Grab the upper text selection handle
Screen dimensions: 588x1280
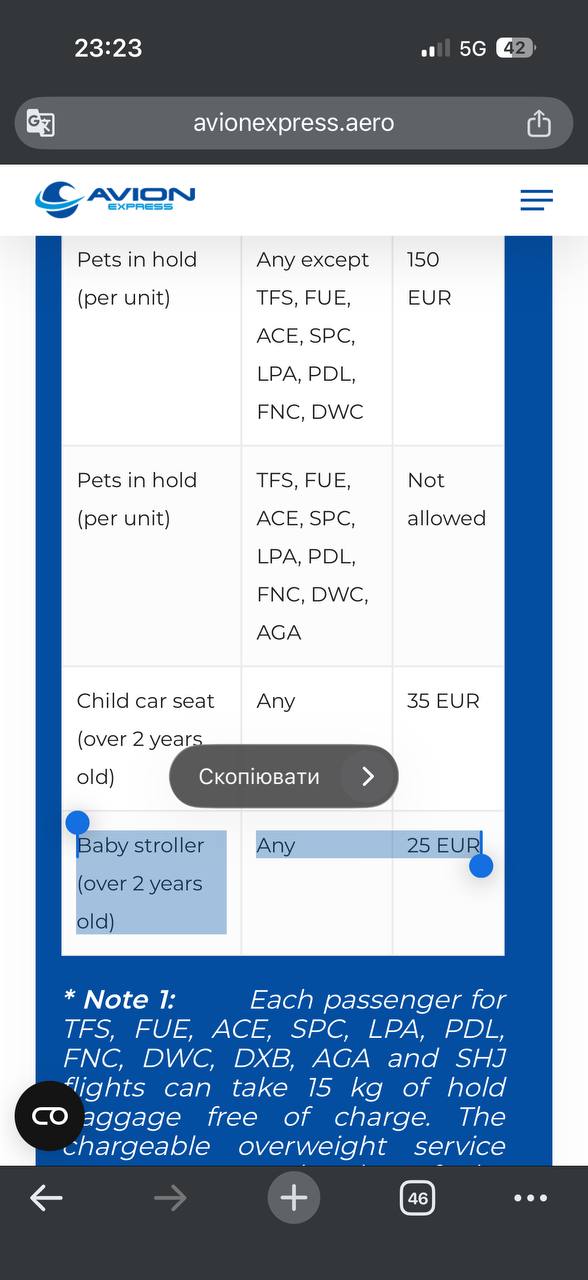click(x=77, y=823)
